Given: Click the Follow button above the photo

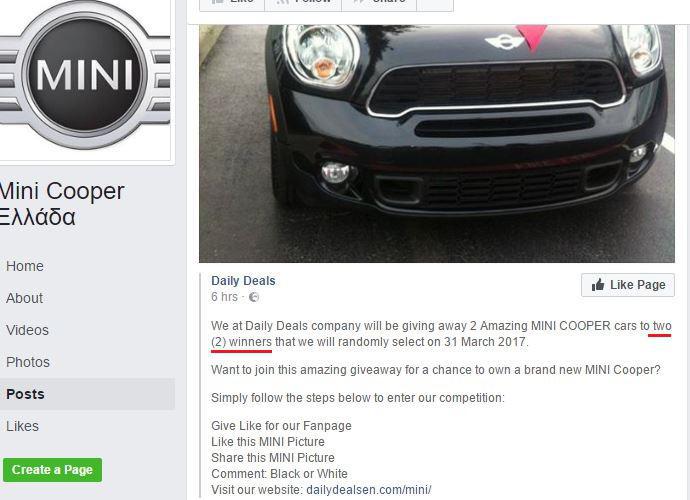Looking at the screenshot, I should (303, 4).
